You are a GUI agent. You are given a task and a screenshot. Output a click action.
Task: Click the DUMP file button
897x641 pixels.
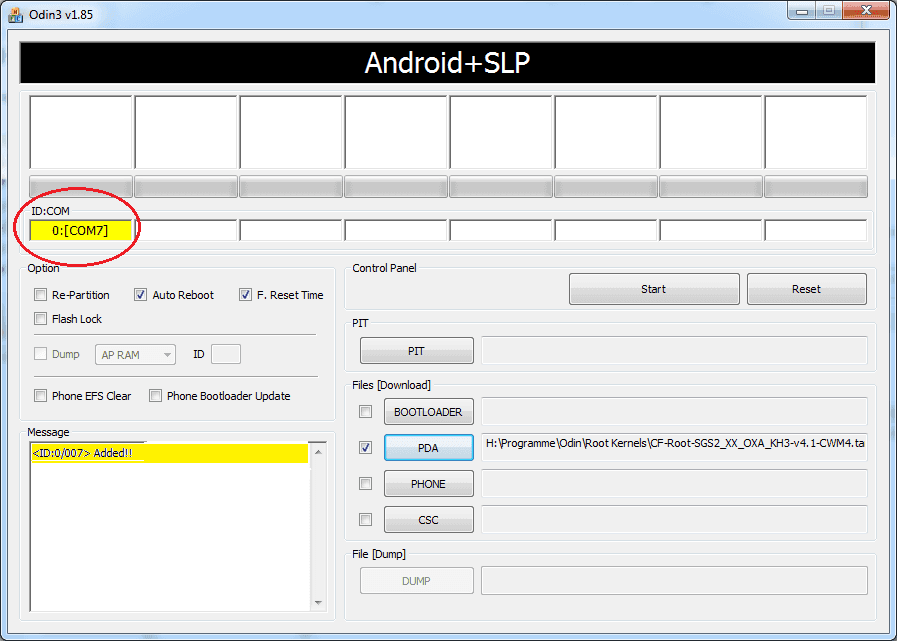click(x=416, y=581)
